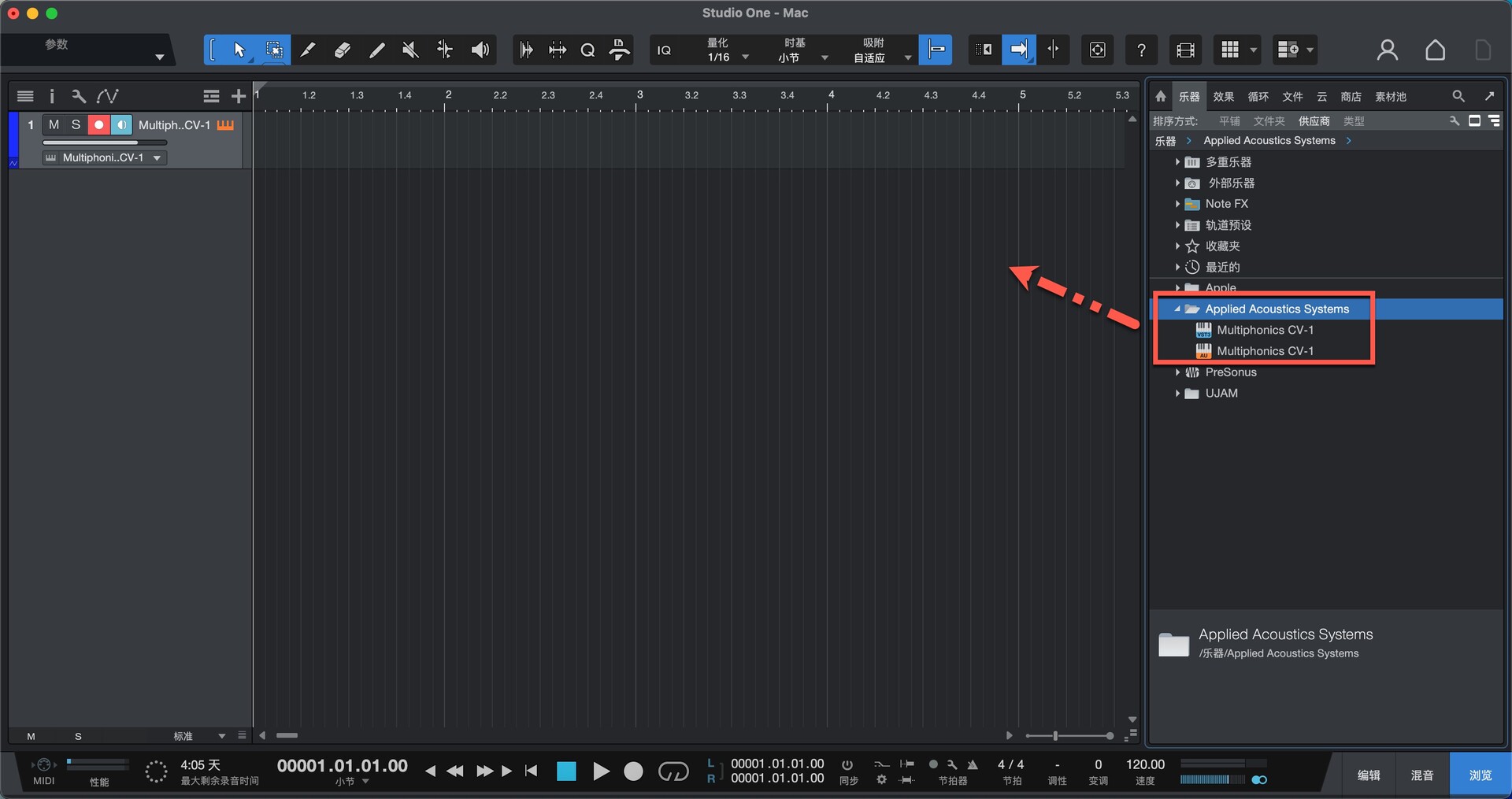1512x799 pixels.
Task: Switch to the 素材池 browser tab
Action: click(1391, 97)
